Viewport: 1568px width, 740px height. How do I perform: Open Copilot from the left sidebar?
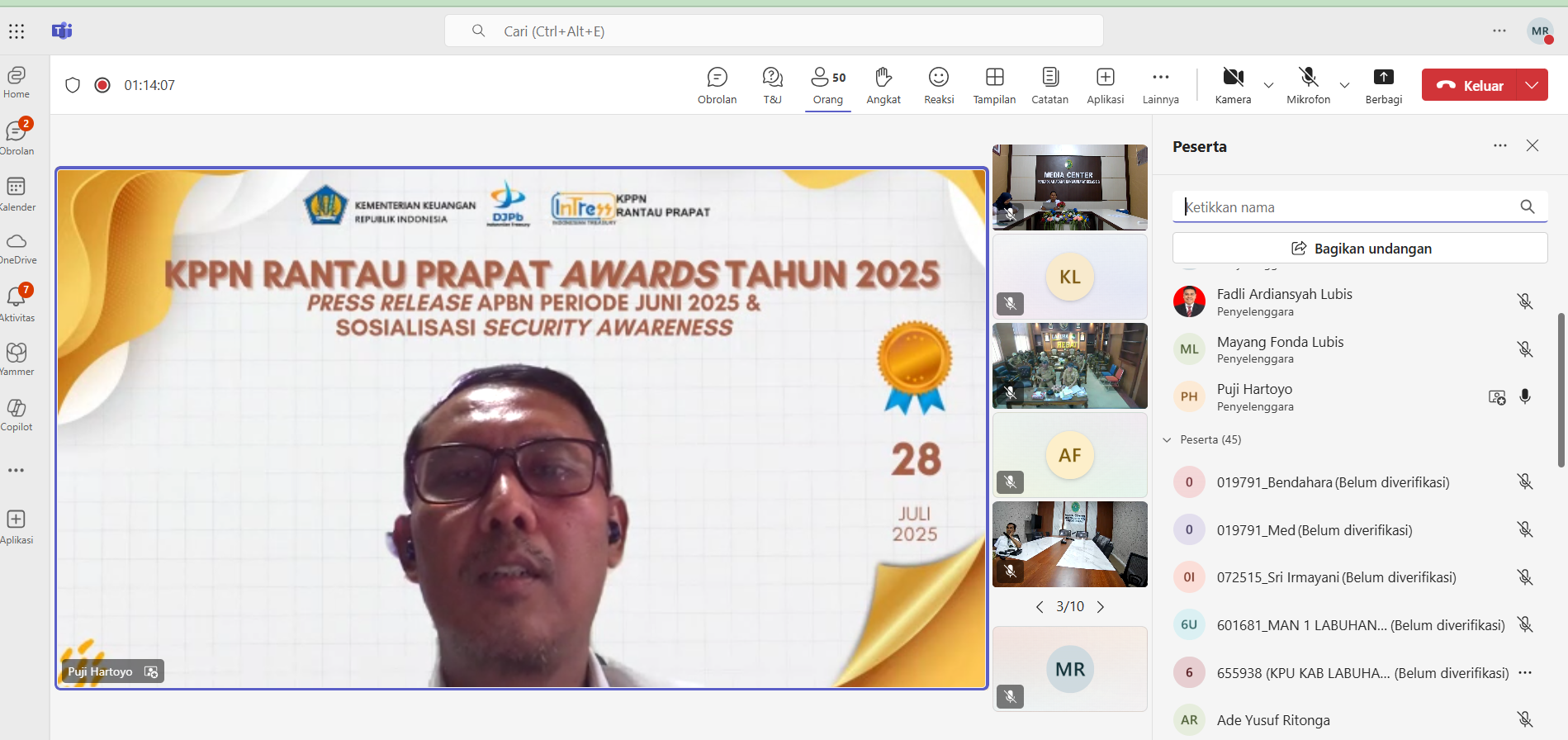[17, 415]
